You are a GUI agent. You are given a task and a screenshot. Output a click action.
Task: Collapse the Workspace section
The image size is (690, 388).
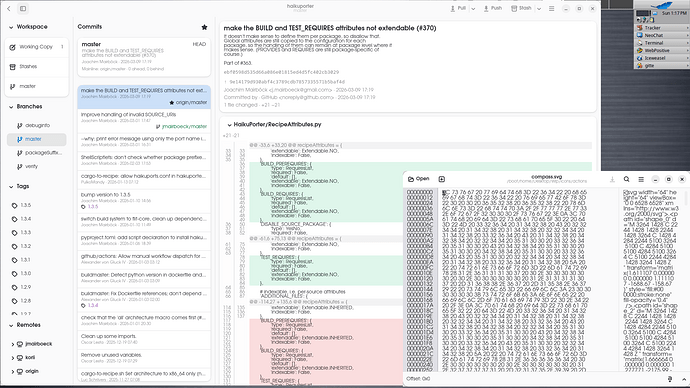click(x=11, y=27)
